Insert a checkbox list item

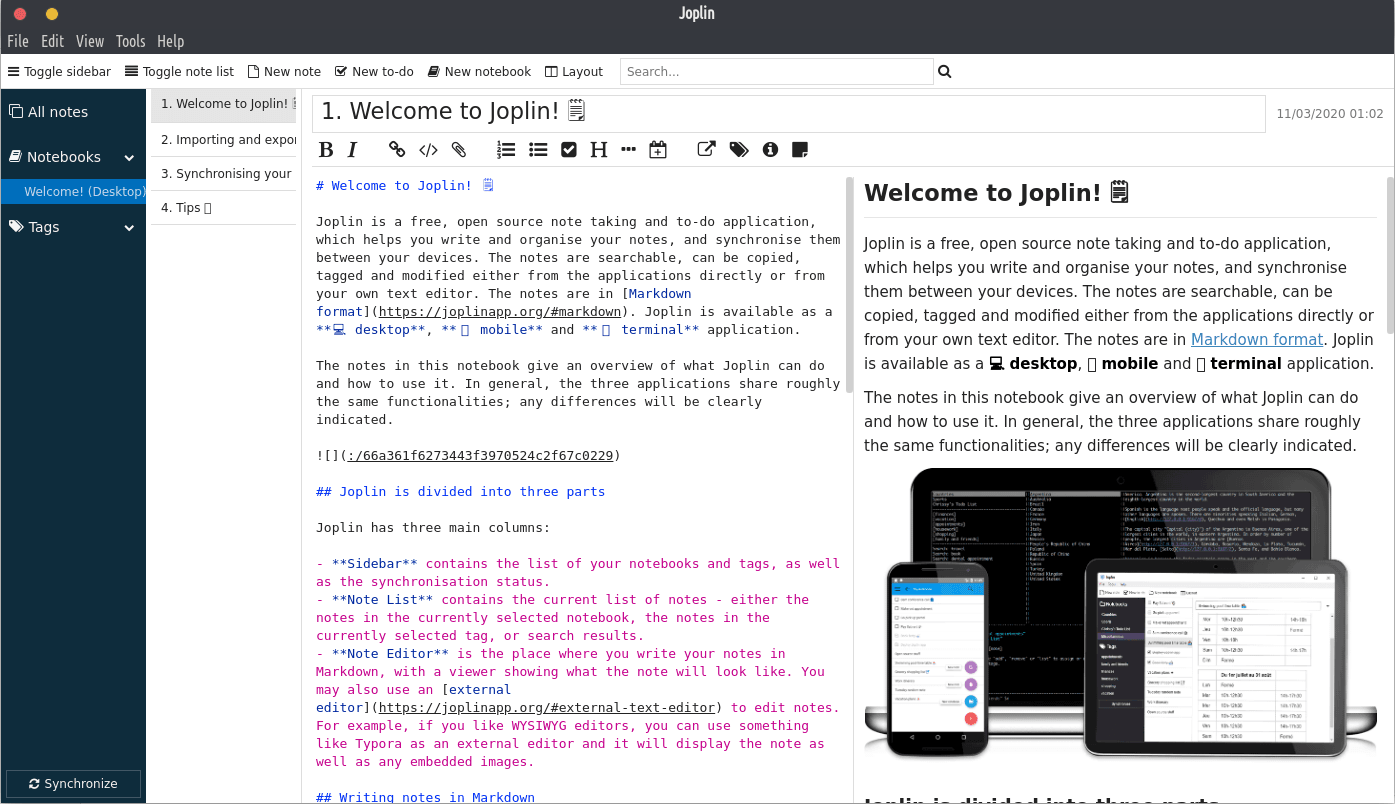point(569,150)
